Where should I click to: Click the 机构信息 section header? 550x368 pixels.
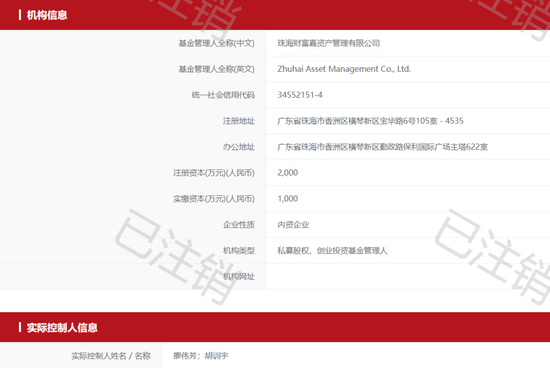point(47,15)
